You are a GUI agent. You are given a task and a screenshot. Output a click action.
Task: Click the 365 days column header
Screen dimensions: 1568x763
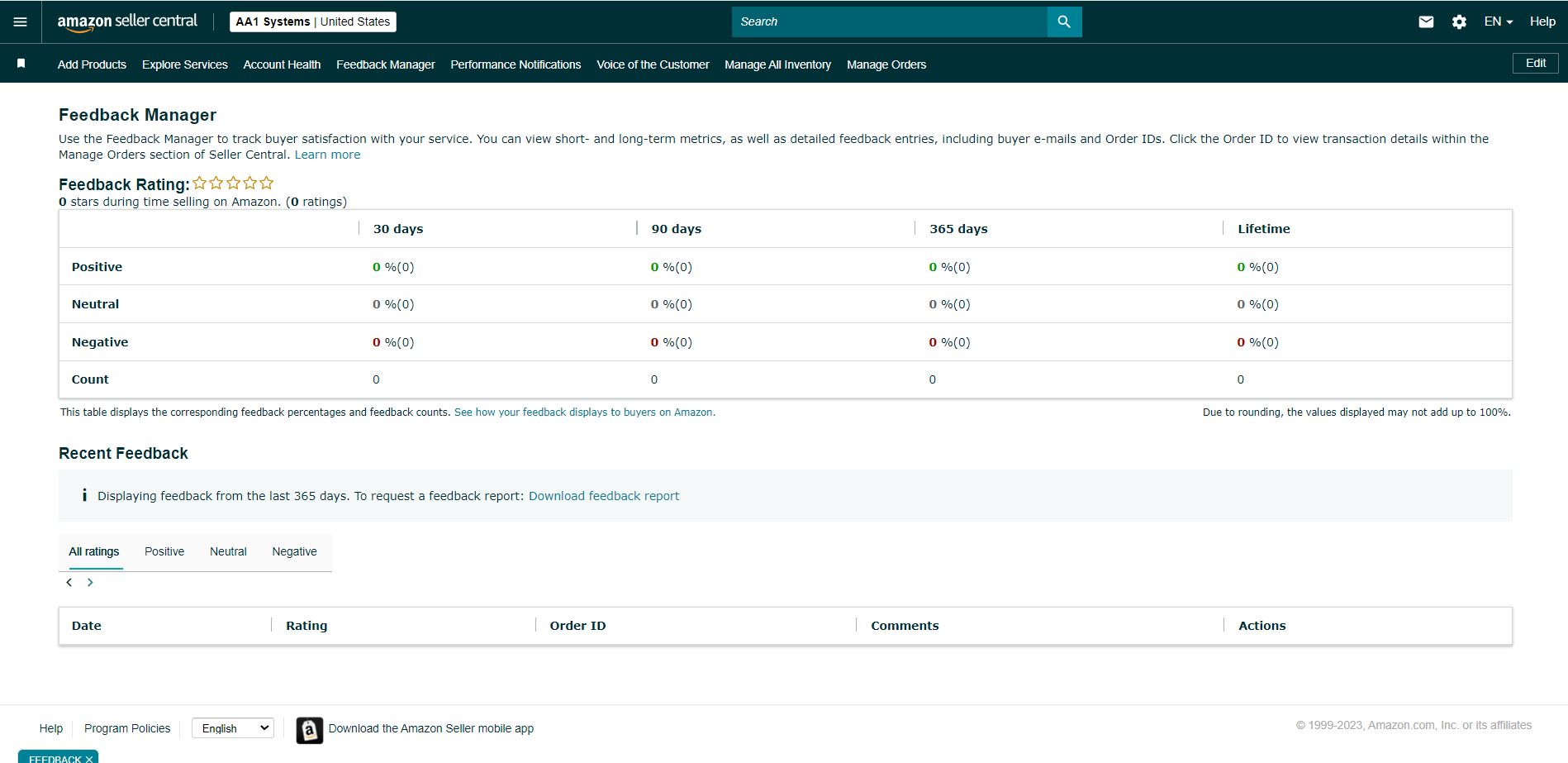tap(958, 229)
